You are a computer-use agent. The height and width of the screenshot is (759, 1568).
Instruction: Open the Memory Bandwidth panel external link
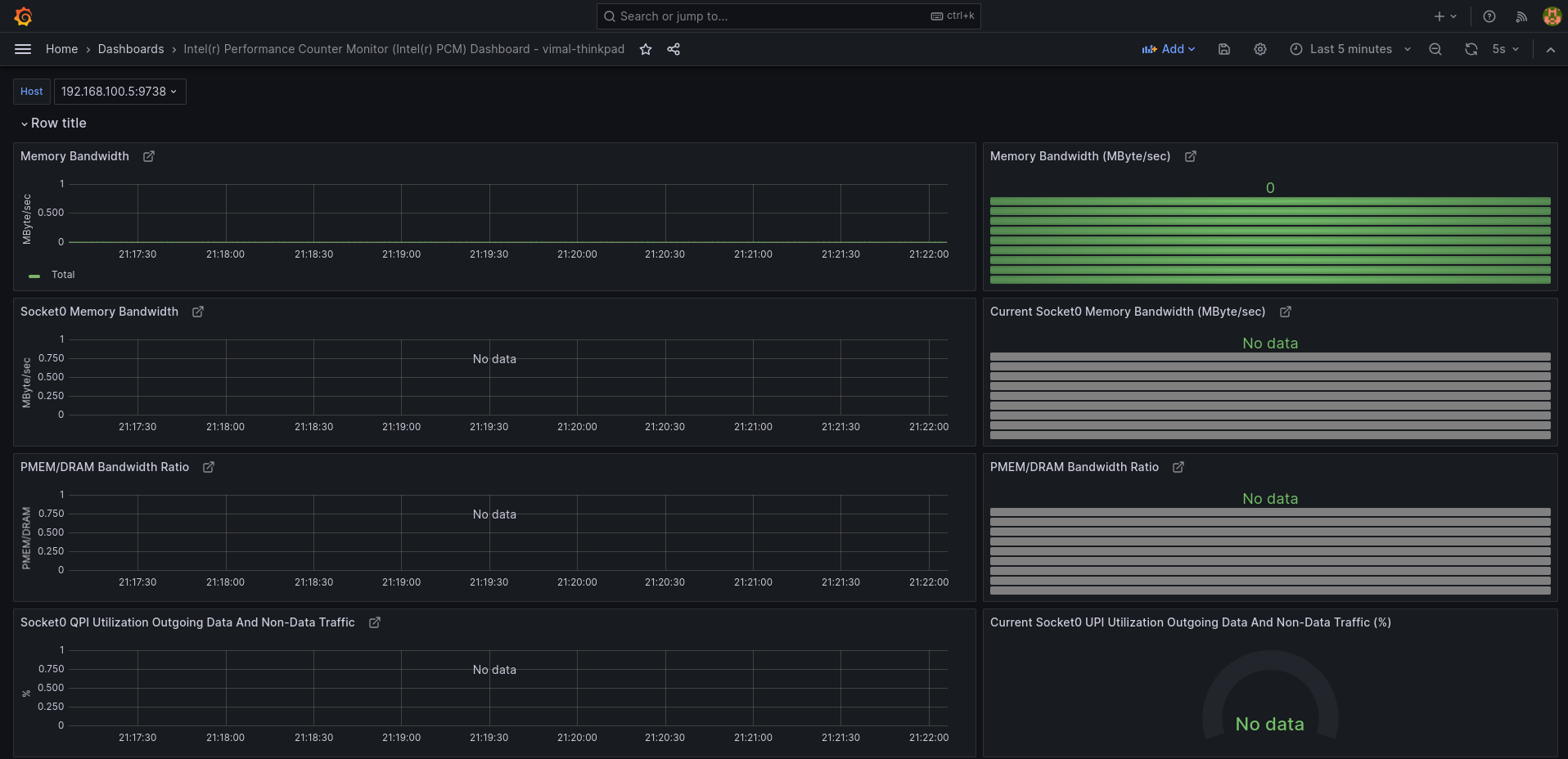[149, 155]
